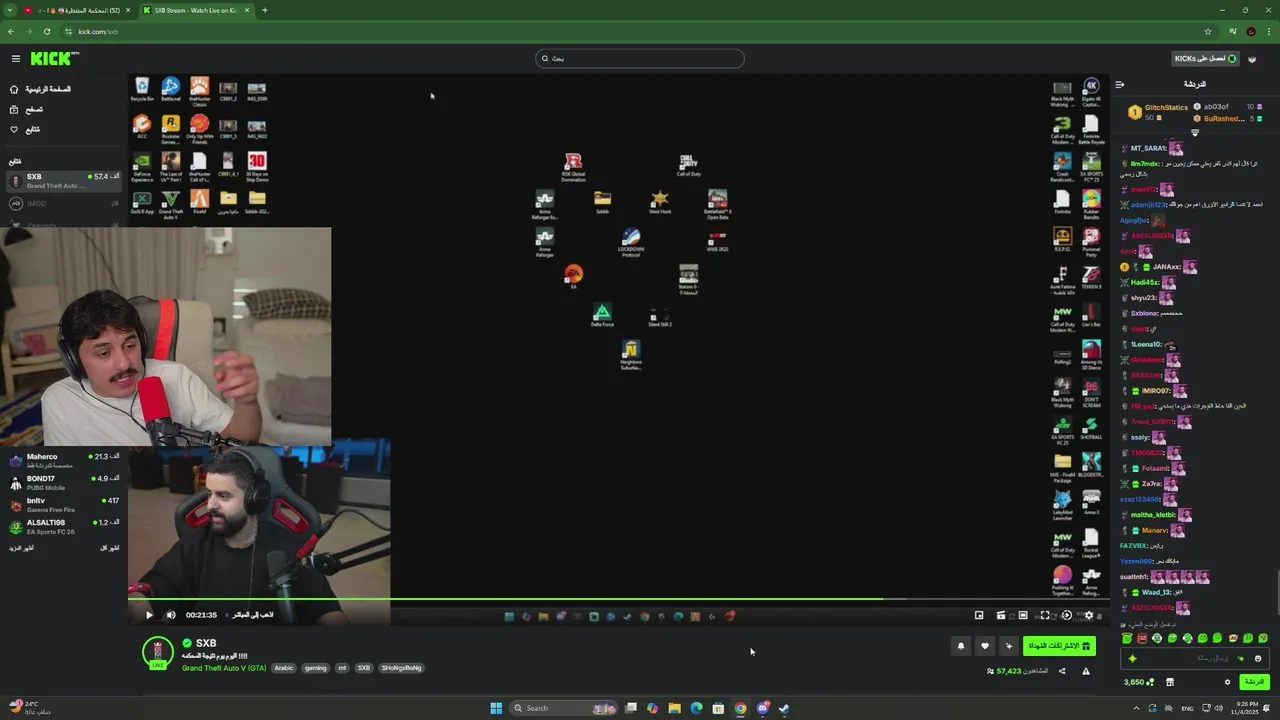Click Hadi45z username in chat
Screen dimensions: 1280x720
coord(1144,283)
